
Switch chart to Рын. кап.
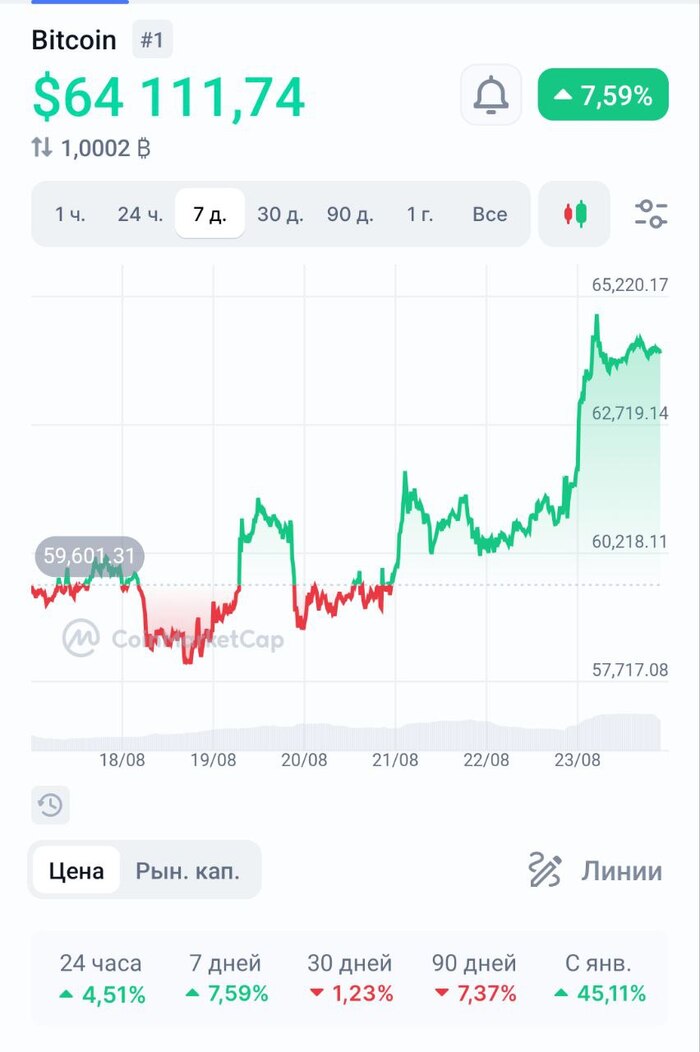point(188,871)
